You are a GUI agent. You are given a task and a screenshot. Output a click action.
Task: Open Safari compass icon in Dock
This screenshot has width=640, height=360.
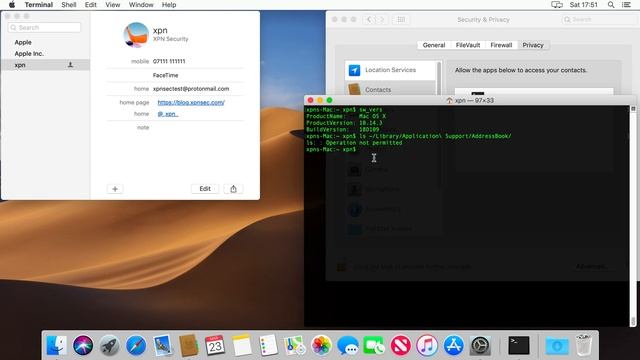(x=136, y=346)
